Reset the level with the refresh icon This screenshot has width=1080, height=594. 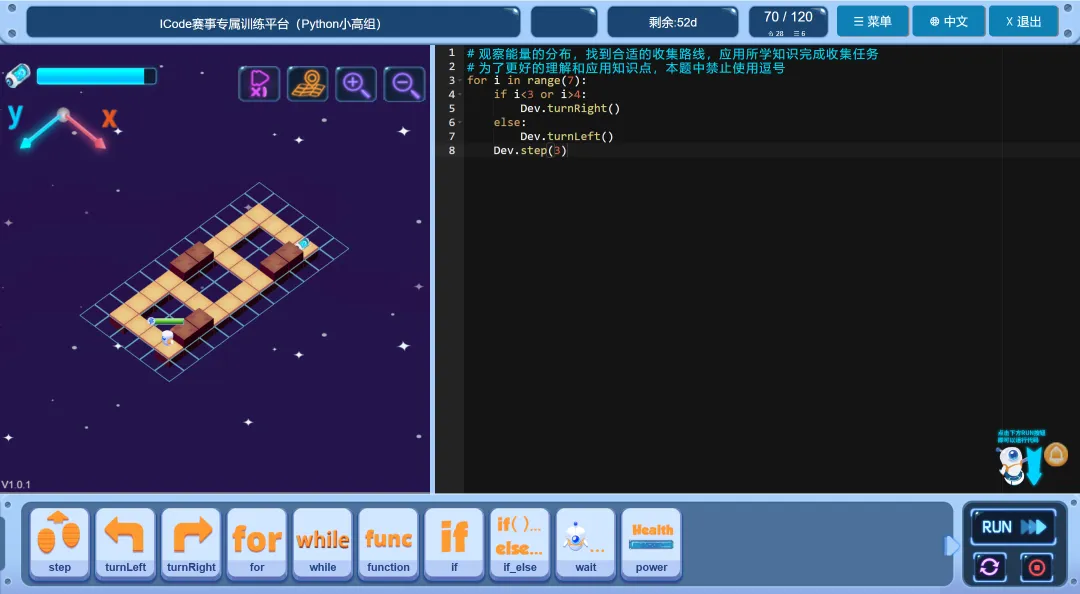click(989, 567)
